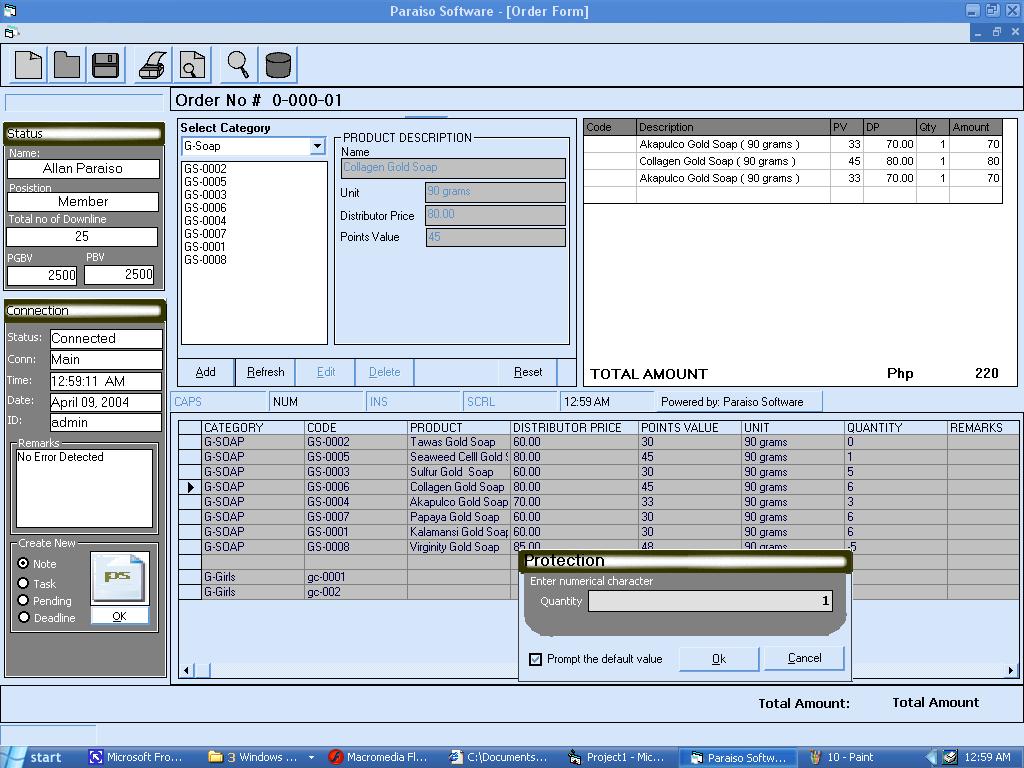Click the Open folder toolbar icon
Image resolution: width=1024 pixels, height=768 pixels.
pyautogui.click(x=67, y=65)
